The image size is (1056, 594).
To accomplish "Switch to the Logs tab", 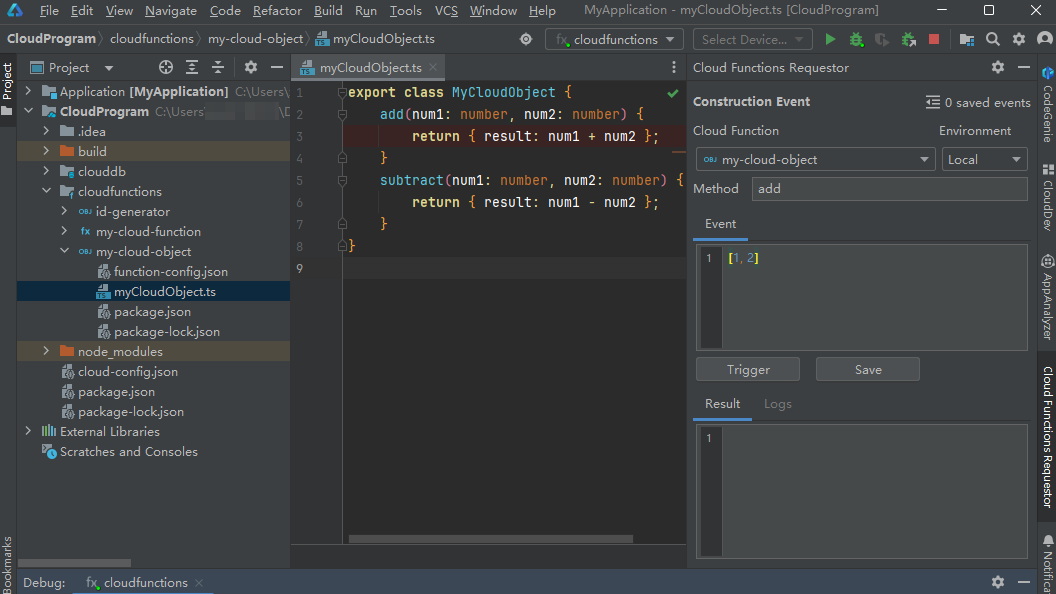I will tap(777, 404).
